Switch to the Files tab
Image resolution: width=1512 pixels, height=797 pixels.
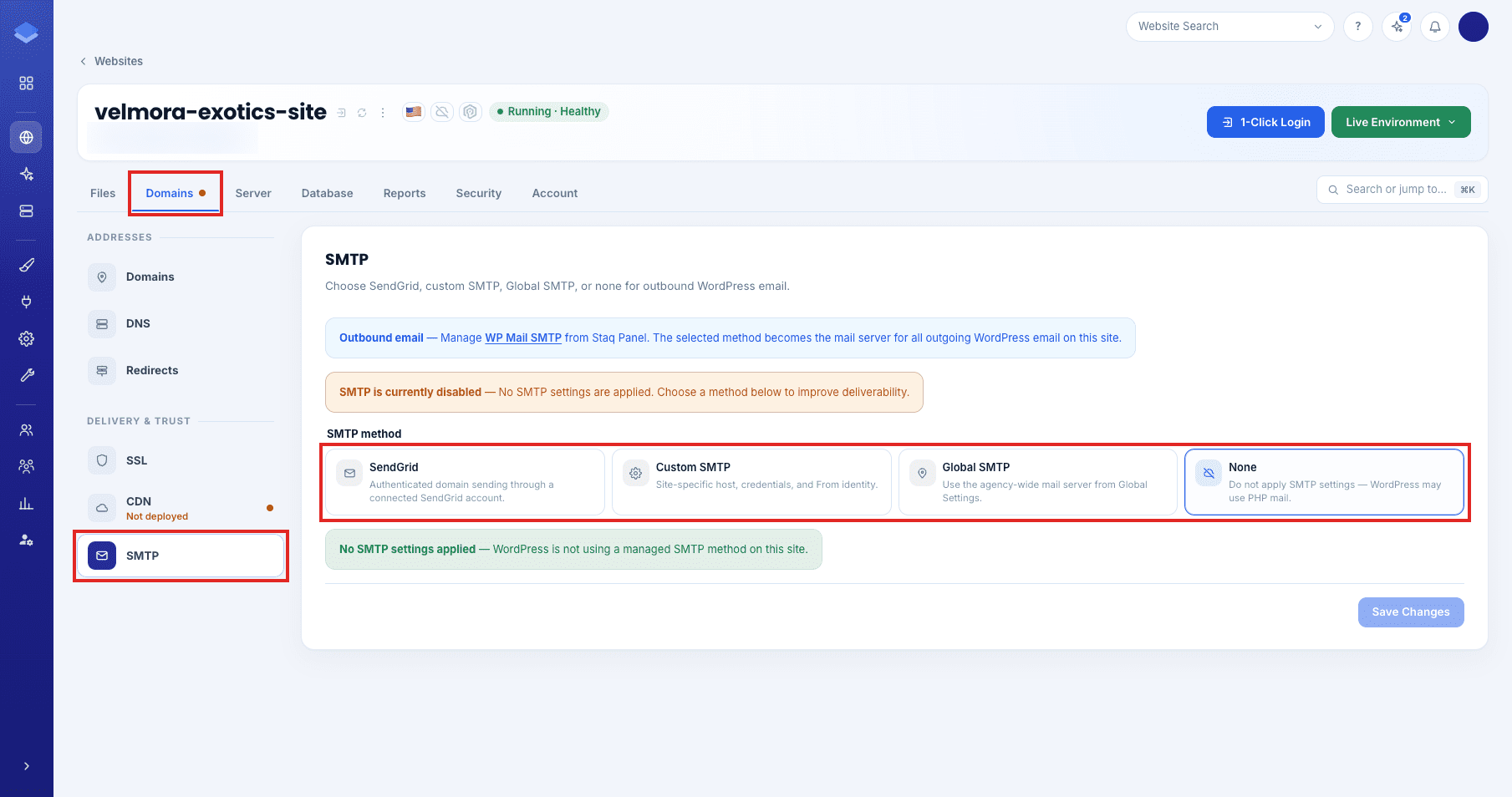coord(103,193)
